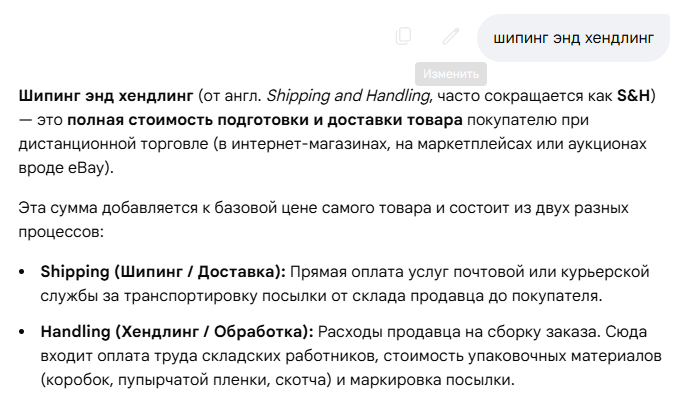Click the "Изменить" tooltip label
692x419 pixels.
[451, 74]
